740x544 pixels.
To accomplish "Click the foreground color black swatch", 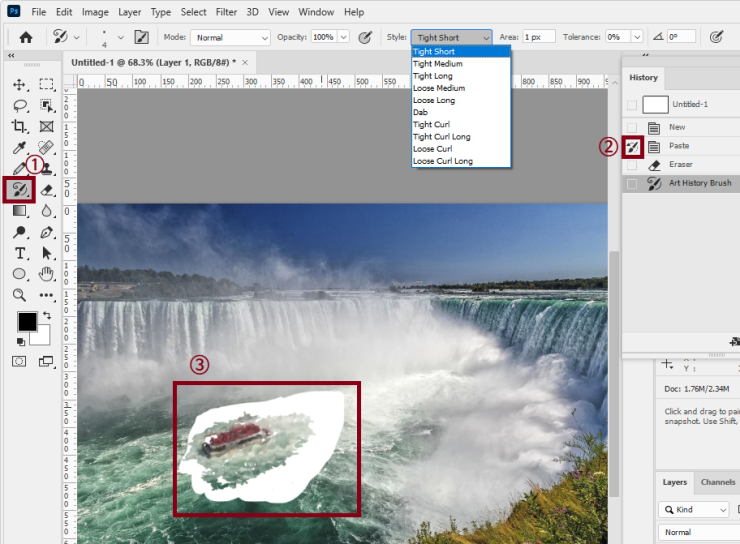I will [x=26, y=320].
